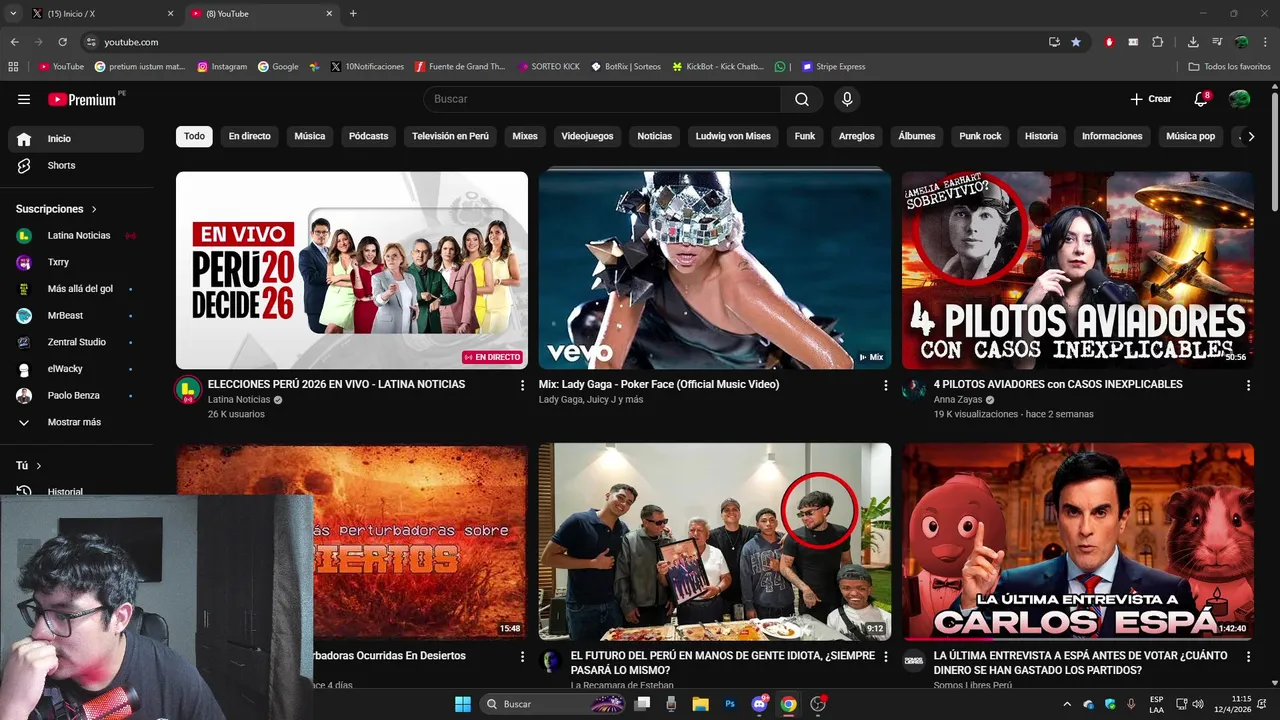Viewport: 1280px width, 720px height.
Task: Open the account avatar menu
Action: point(1239,99)
